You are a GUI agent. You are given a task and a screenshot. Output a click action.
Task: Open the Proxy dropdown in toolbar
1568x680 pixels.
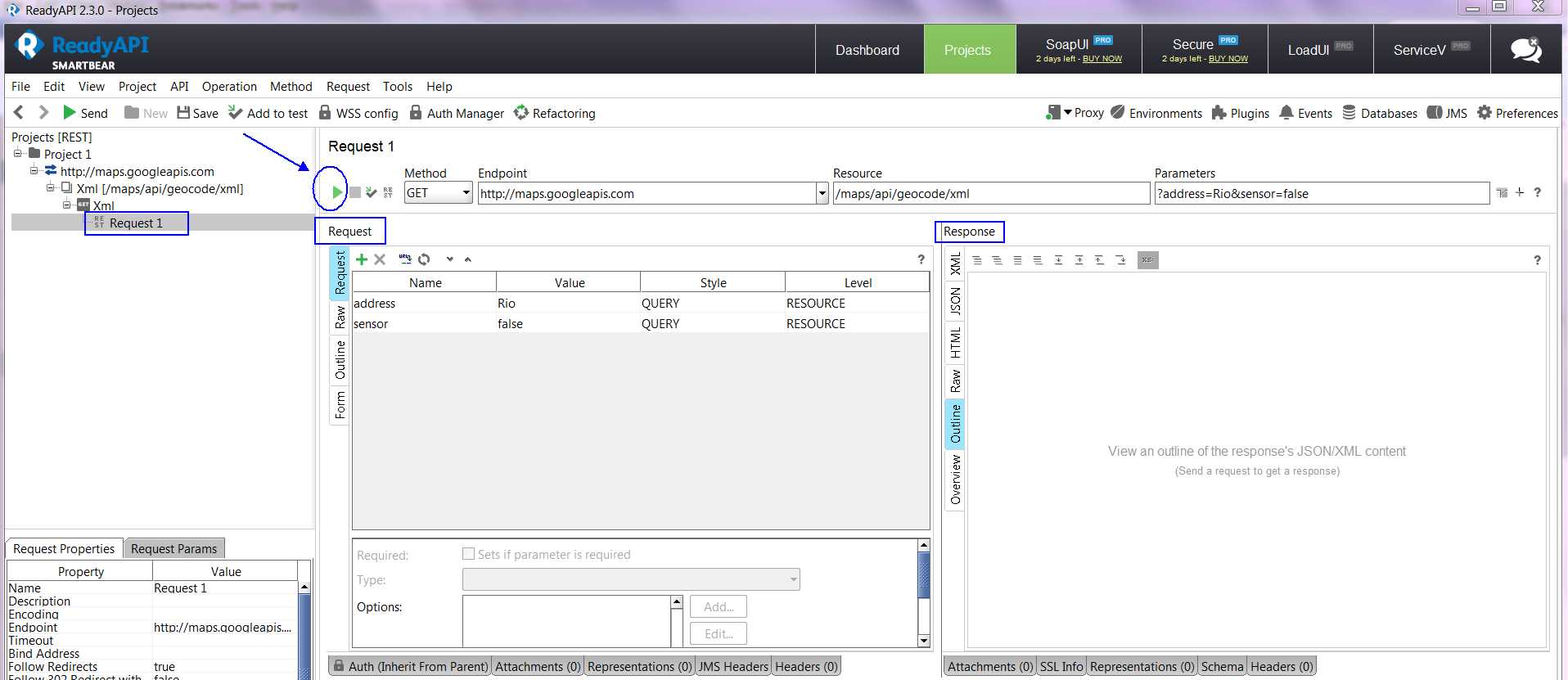click(x=1075, y=113)
